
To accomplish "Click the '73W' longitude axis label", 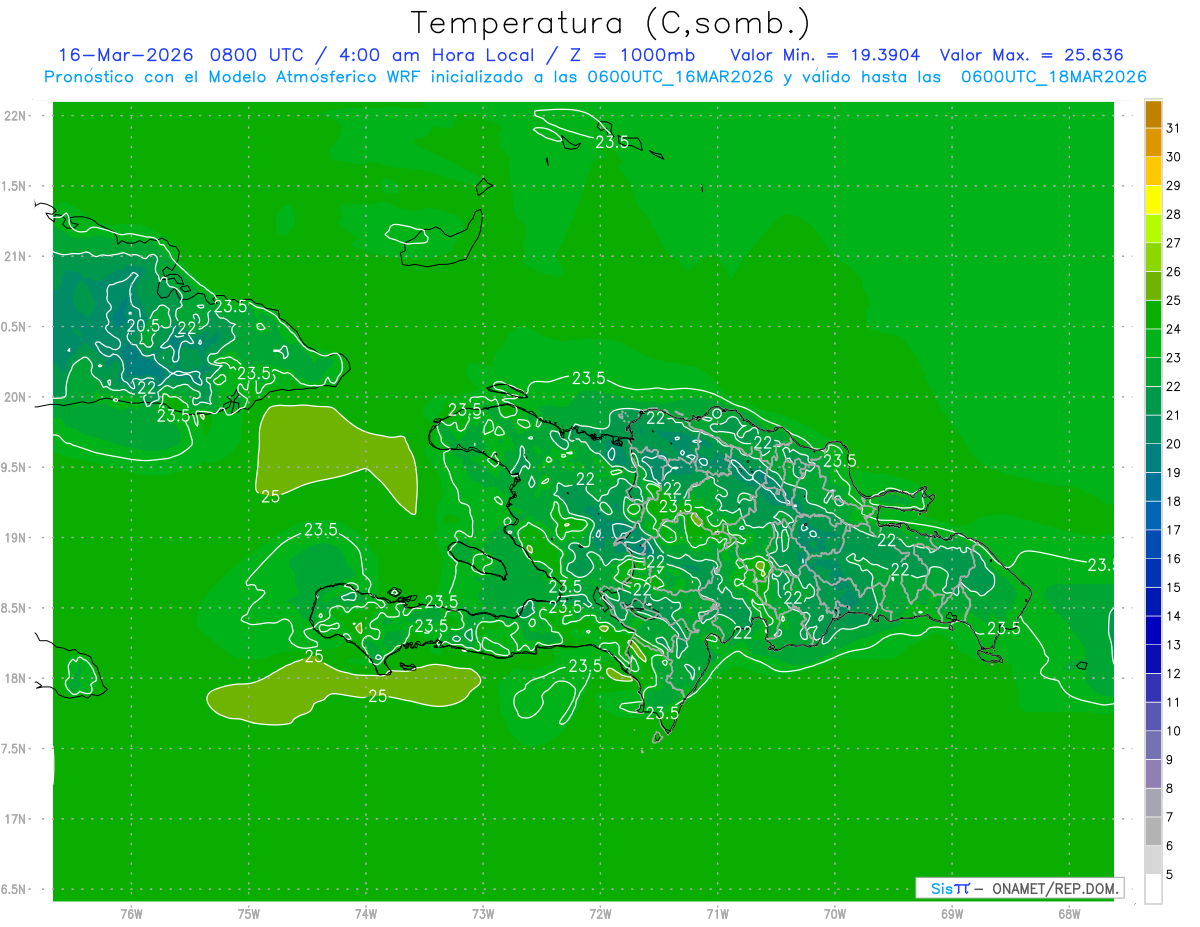I will (x=483, y=914).
